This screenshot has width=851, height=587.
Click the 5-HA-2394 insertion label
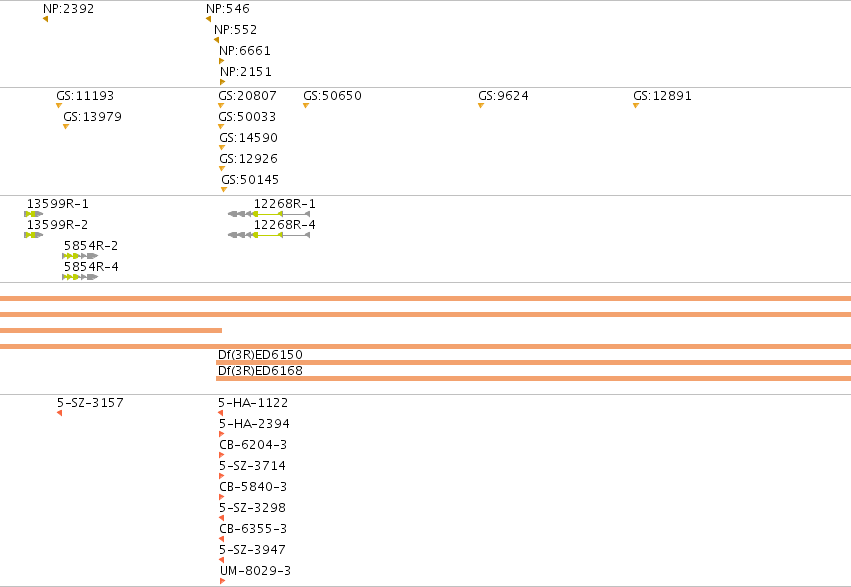pos(254,424)
